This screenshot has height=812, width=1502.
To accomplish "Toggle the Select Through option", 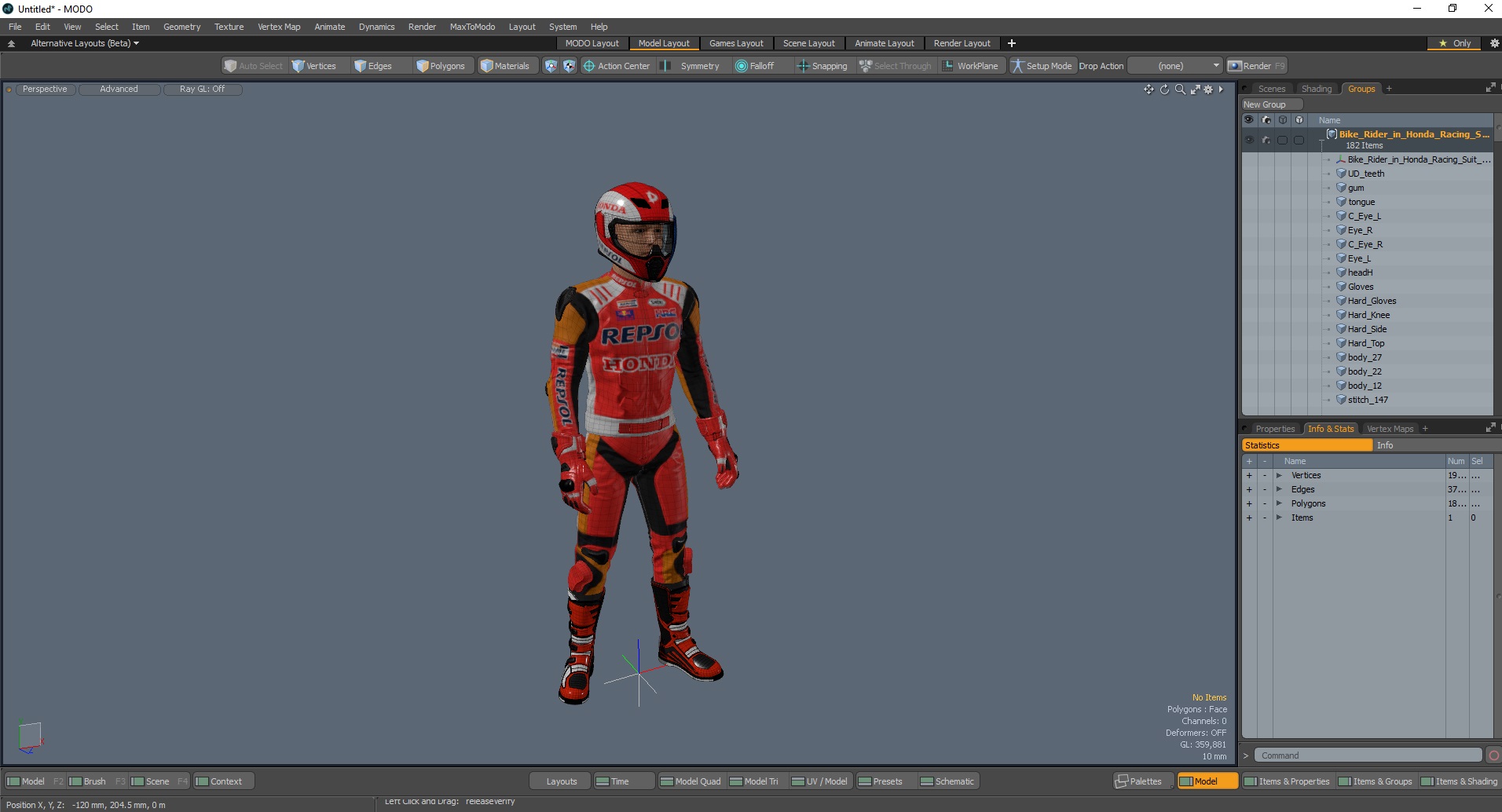I will tap(896, 66).
